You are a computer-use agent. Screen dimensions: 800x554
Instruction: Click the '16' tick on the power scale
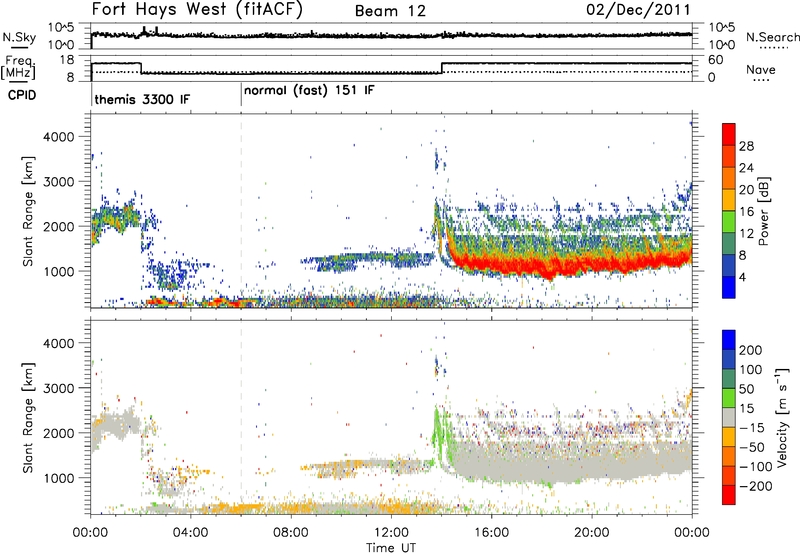746,212
